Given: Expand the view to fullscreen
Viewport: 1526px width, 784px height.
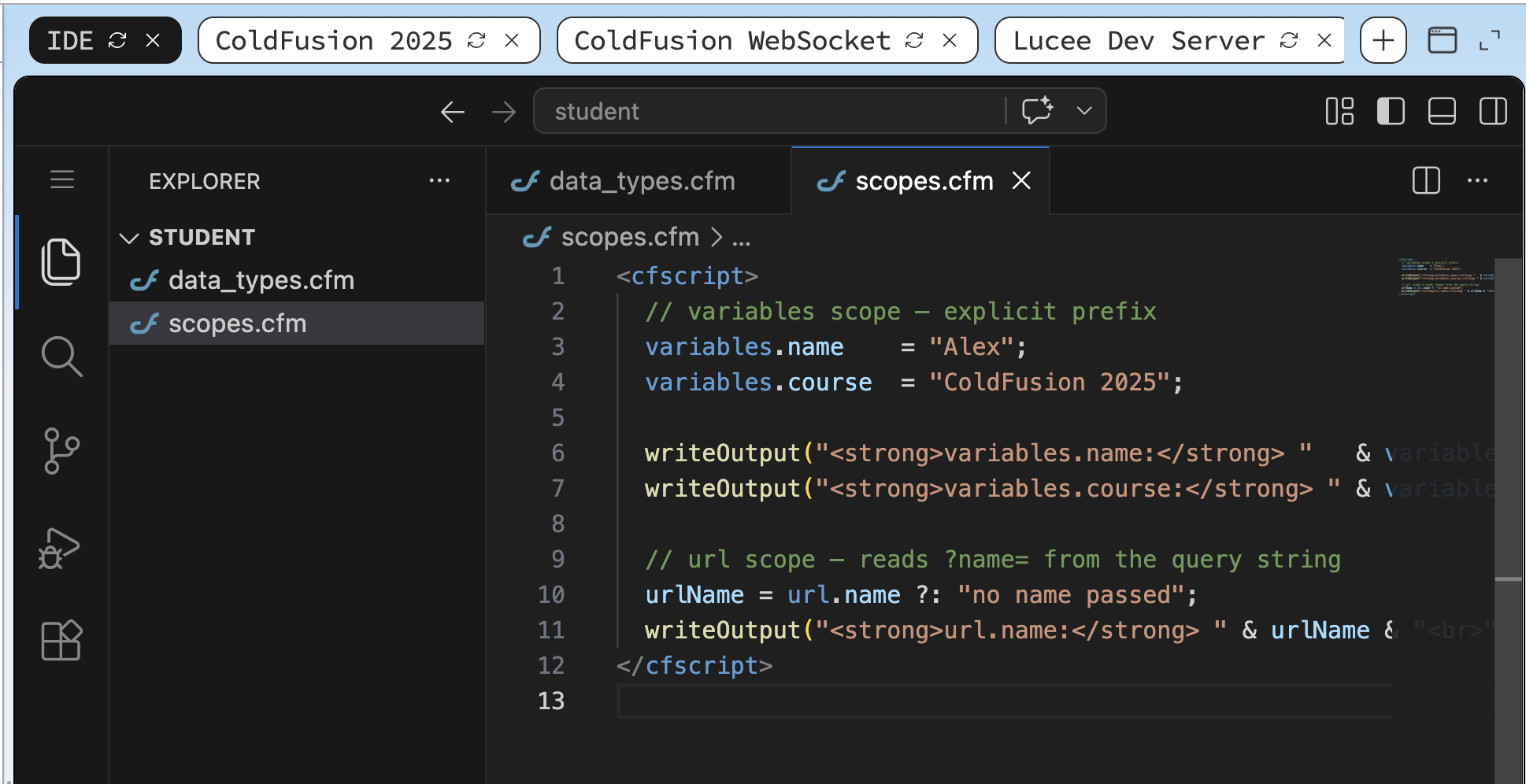Looking at the screenshot, I should 1490,40.
